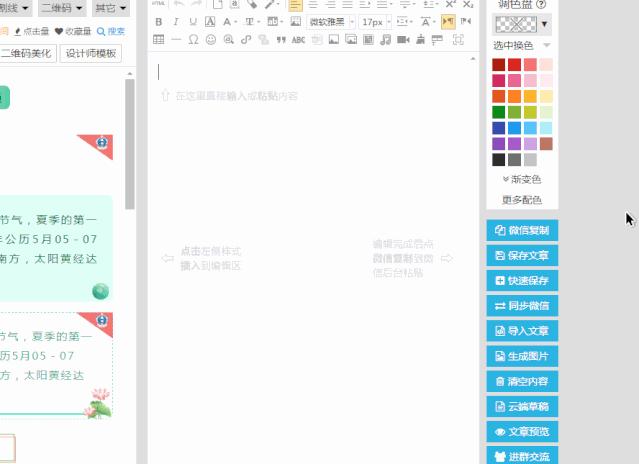Insert the lotus-decorated dotted-border template

click(x=55, y=365)
